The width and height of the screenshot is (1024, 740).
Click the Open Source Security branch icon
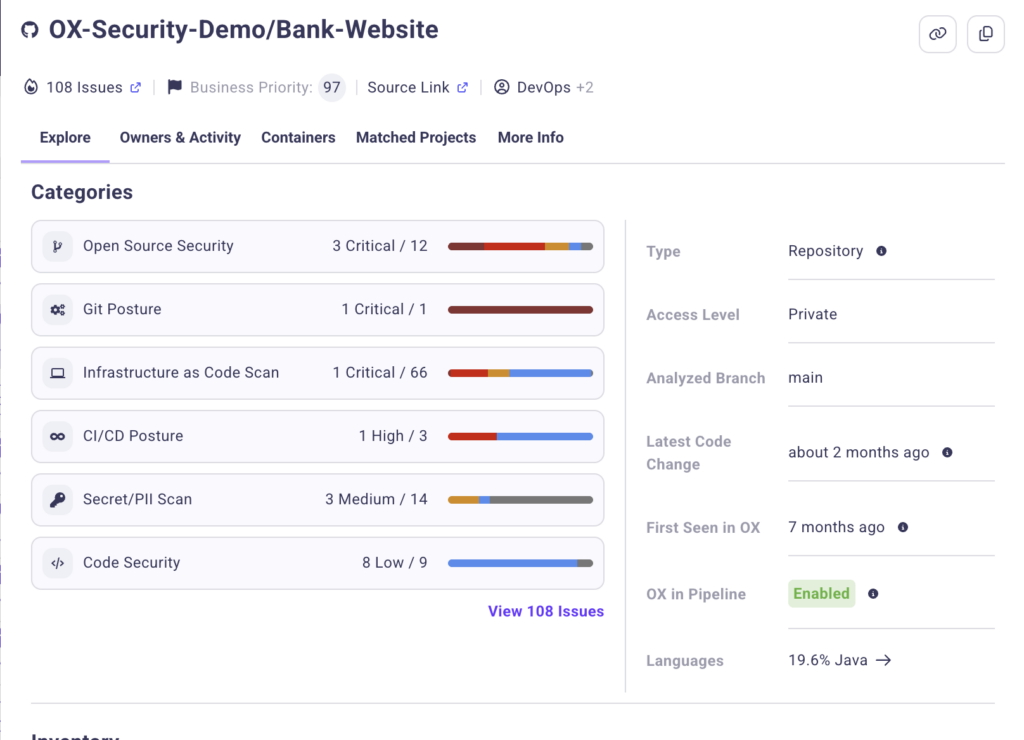pos(57,246)
